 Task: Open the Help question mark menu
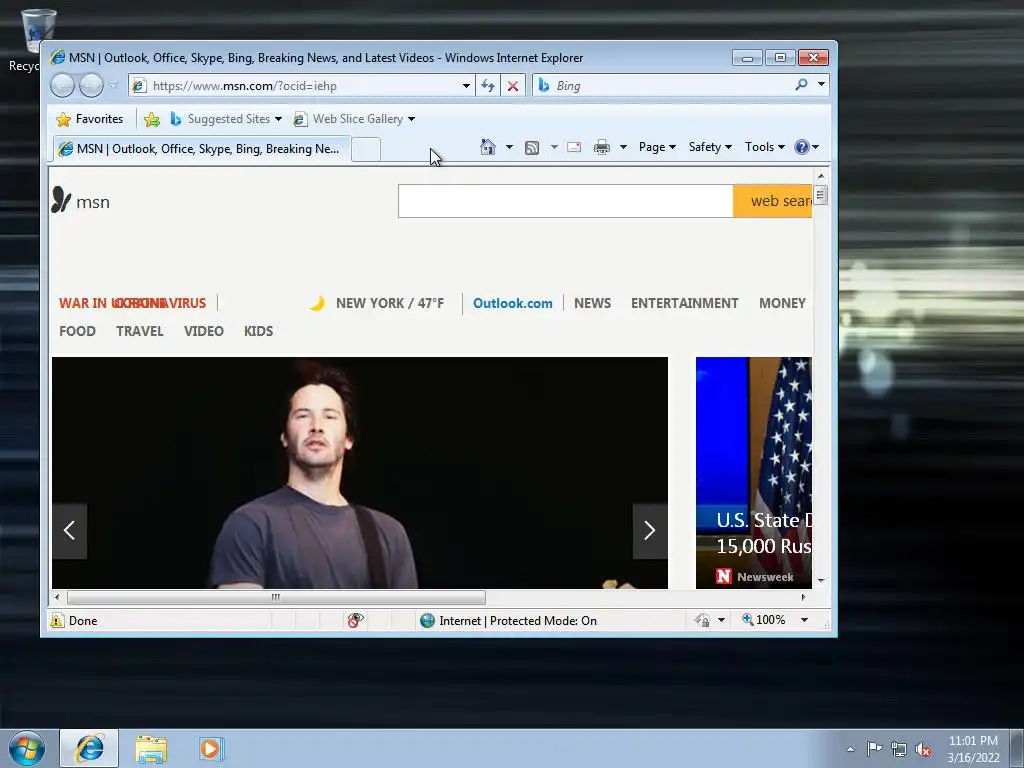tap(807, 147)
